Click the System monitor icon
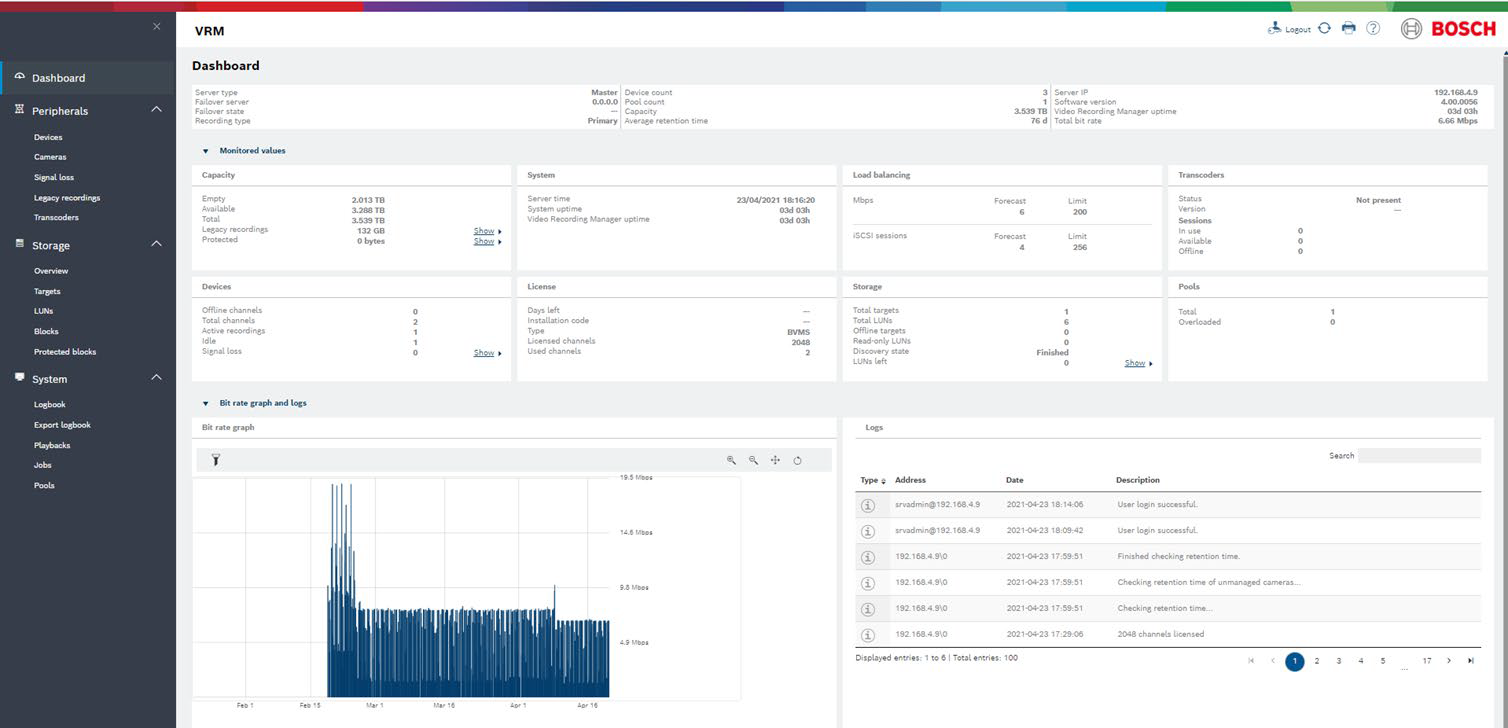The image size is (1508, 728). (x=19, y=378)
